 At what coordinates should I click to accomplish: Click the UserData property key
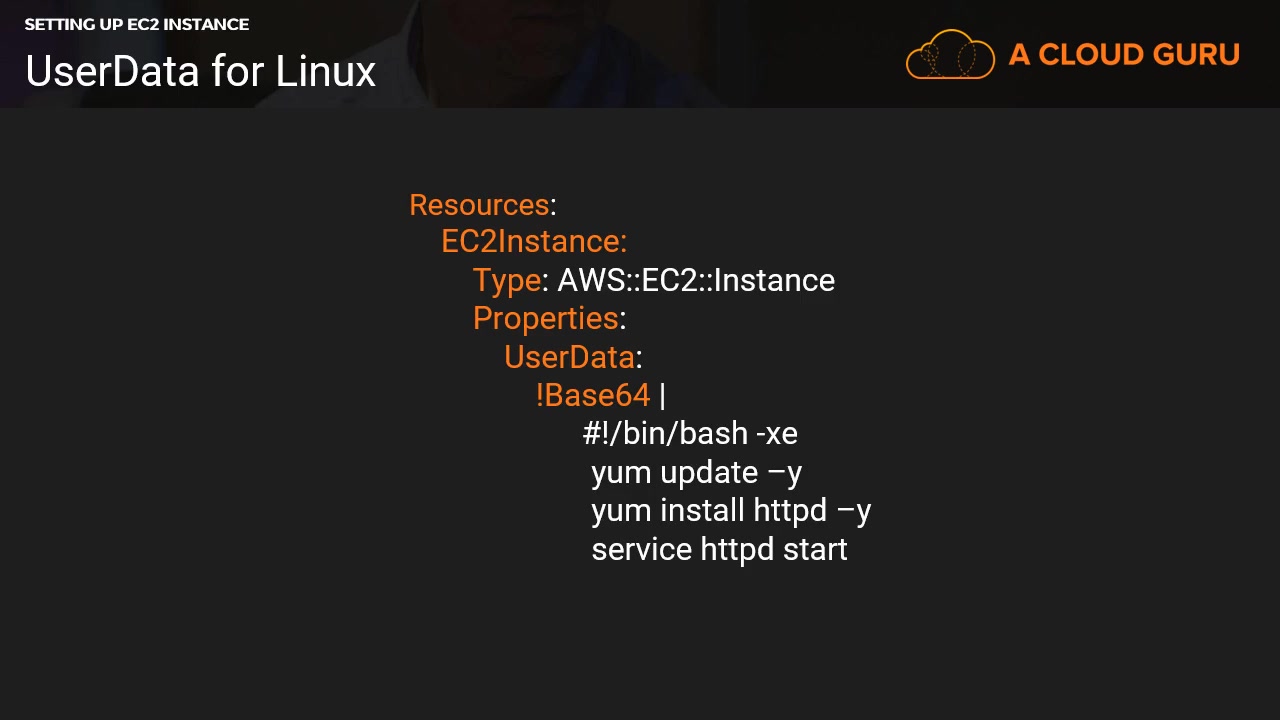coord(569,357)
